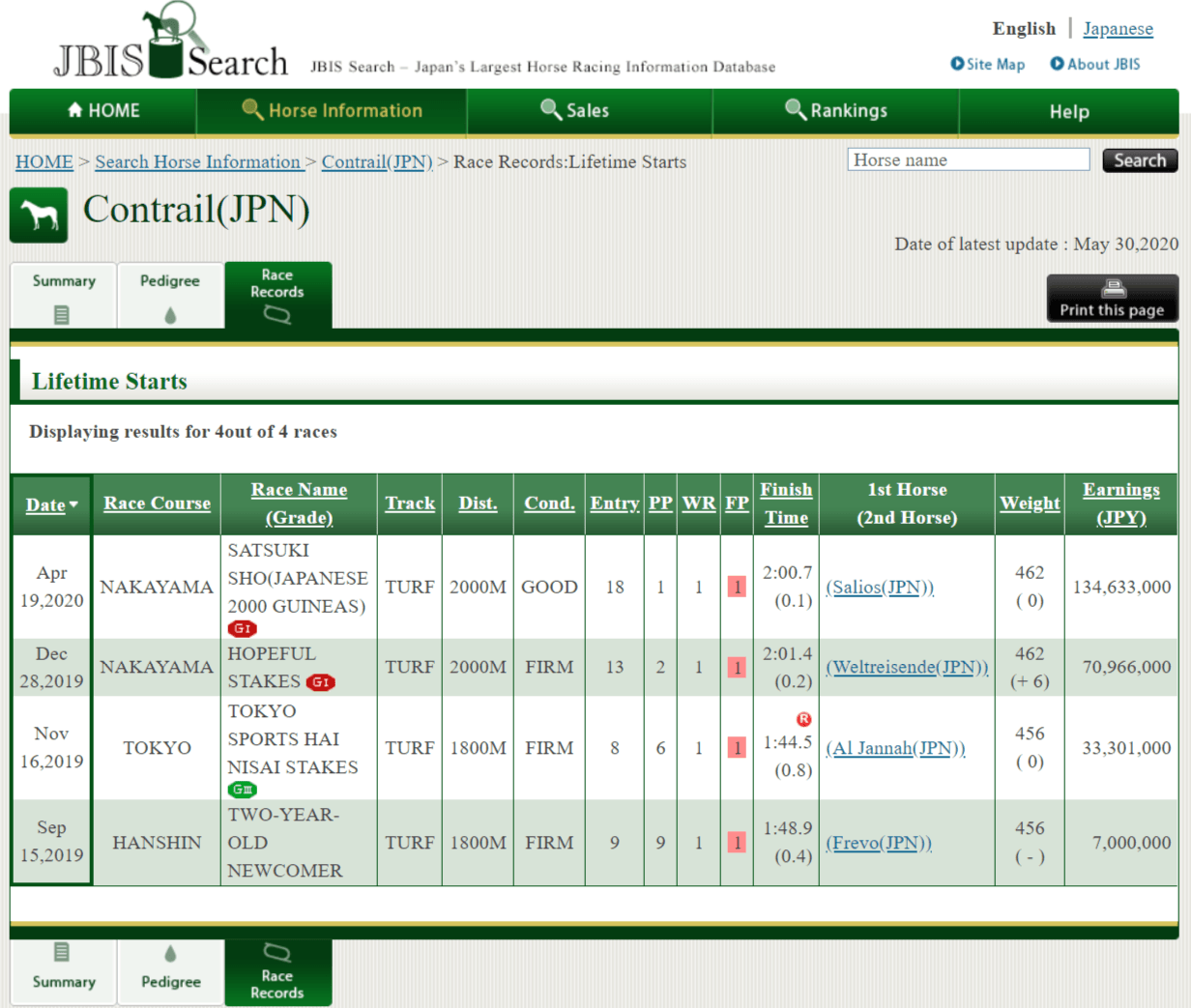Click the green GIII badge under Tokyo Sports Hai
The height and width of the screenshot is (1008, 1191).
click(x=242, y=790)
